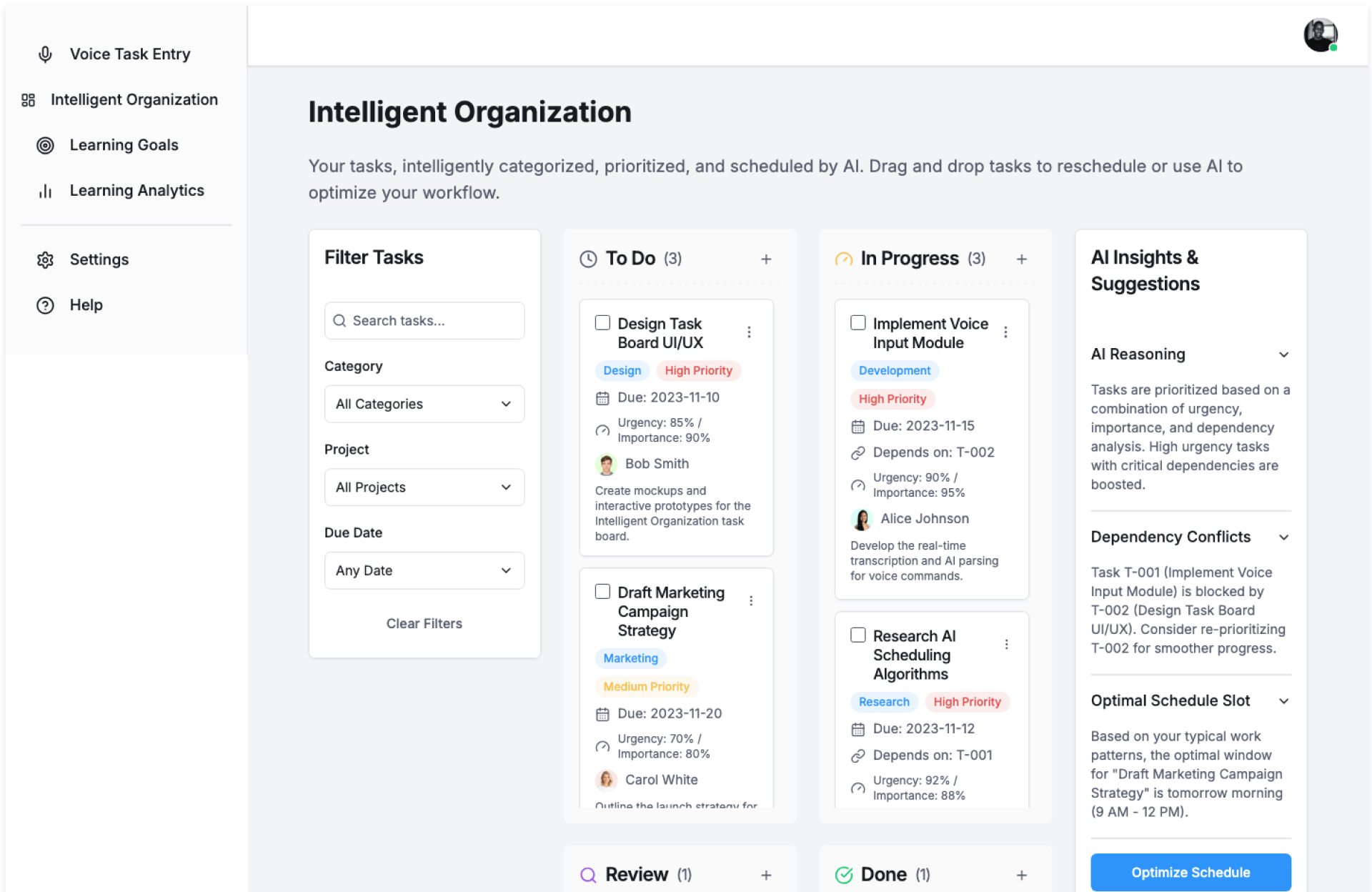Open the All Projects dropdown
This screenshot has width=1372, height=892.
(424, 487)
